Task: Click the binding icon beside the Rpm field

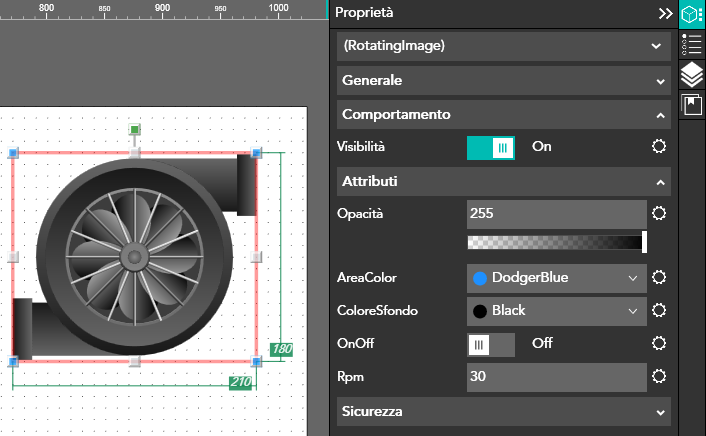Action: [x=658, y=377]
